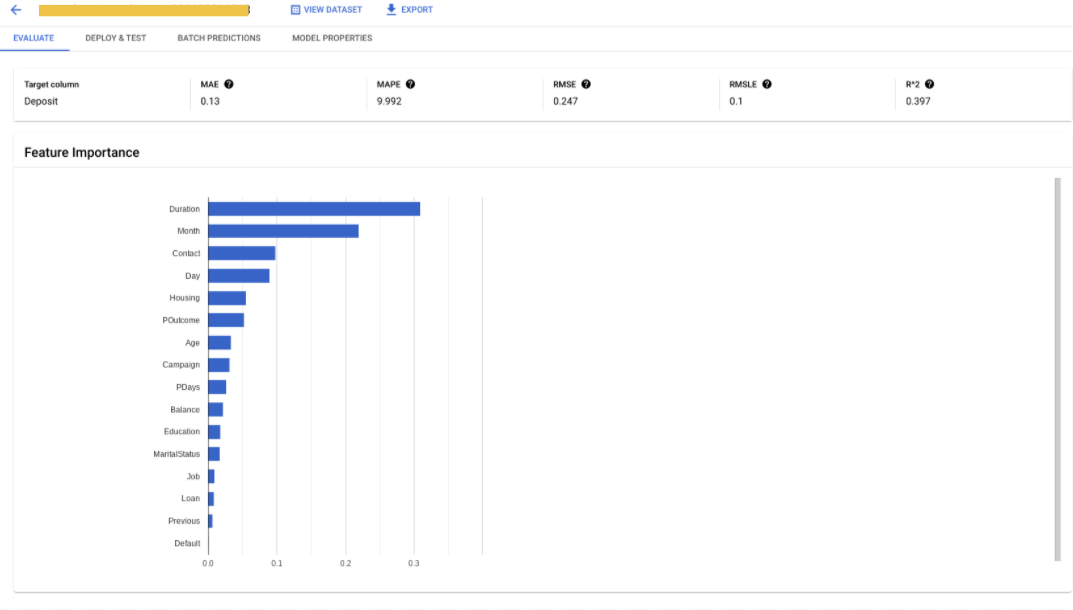Viewport: 1073px width, 610px height.
Task: Select the Model Properties tab
Action: tap(332, 38)
